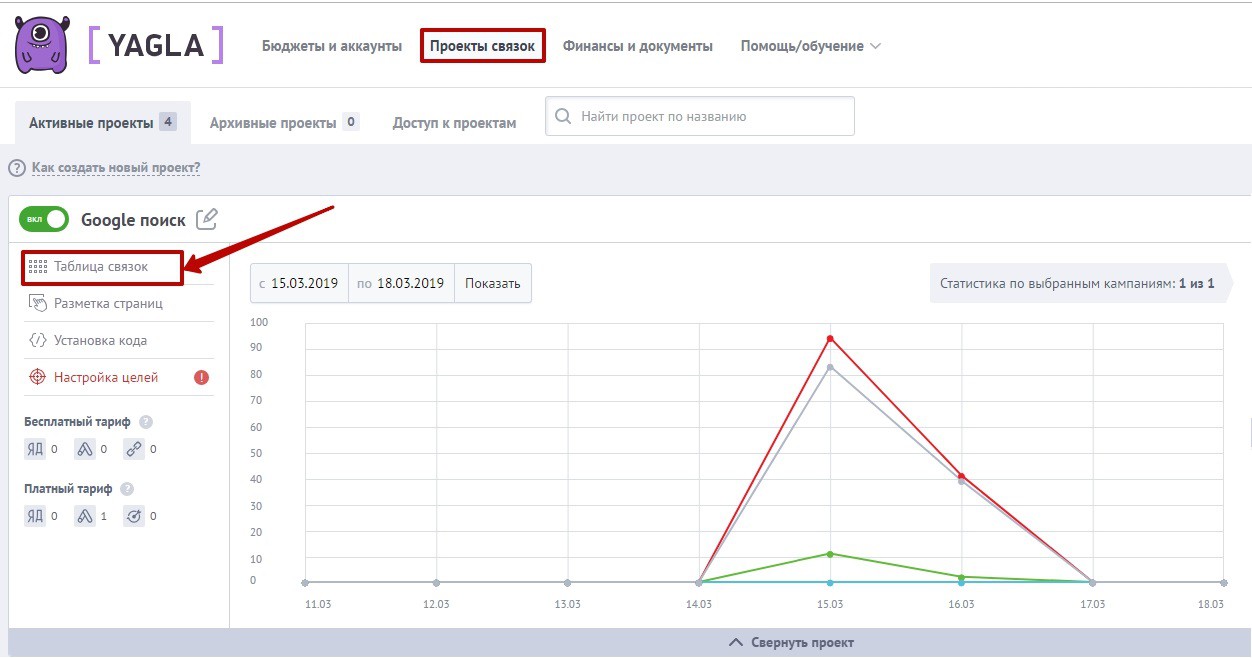The image size is (1252, 658).
Task: Click the Google Ads icon under Платный тариф
Action: 85,516
